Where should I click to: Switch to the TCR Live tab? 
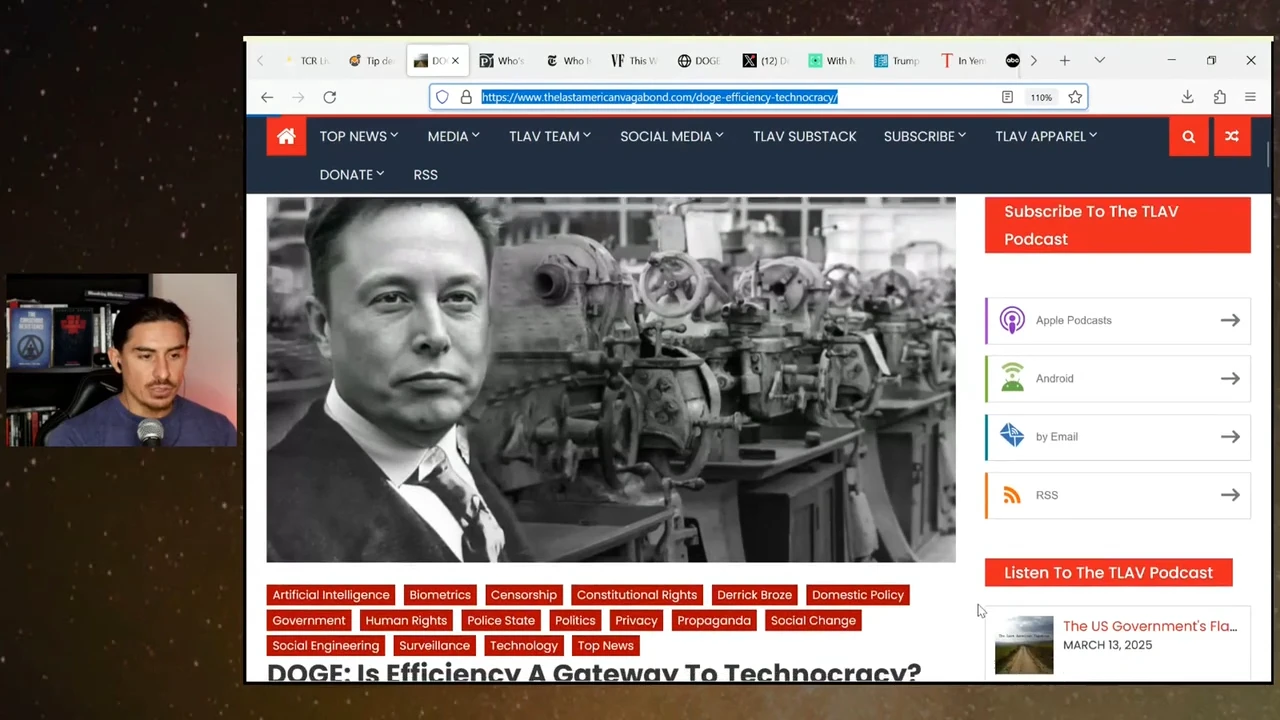click(307, 61)
